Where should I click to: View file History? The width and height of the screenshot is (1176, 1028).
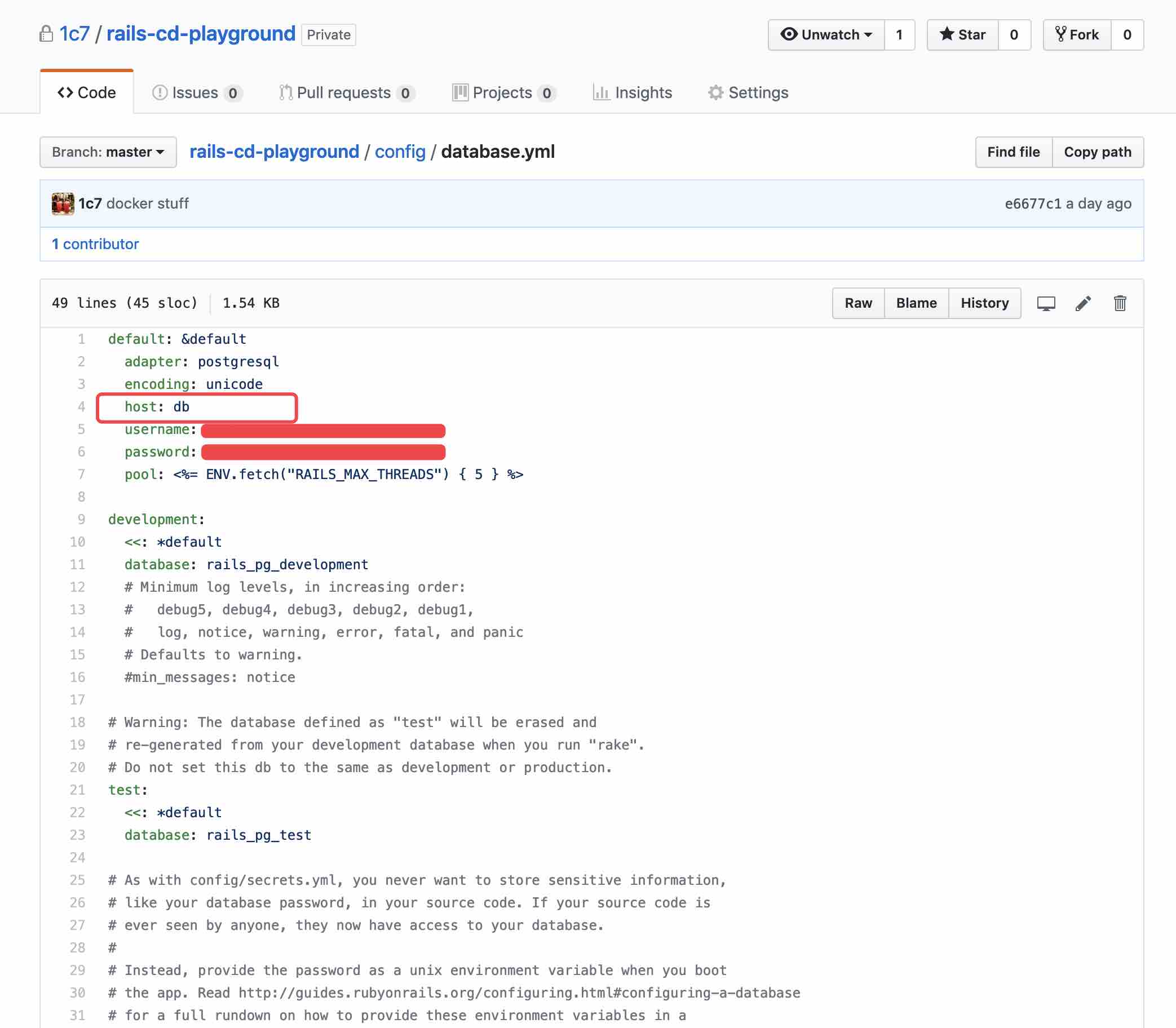pos(984,303)
